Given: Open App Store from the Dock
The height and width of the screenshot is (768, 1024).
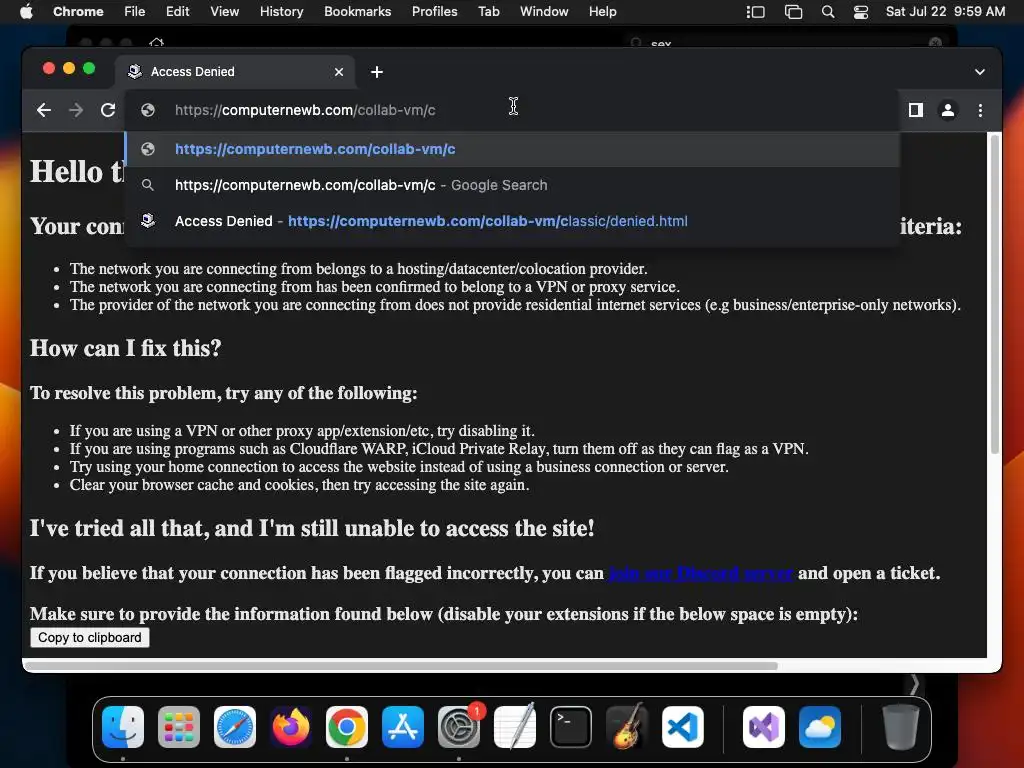Looking at the screenshot, I should pos(402,727).
